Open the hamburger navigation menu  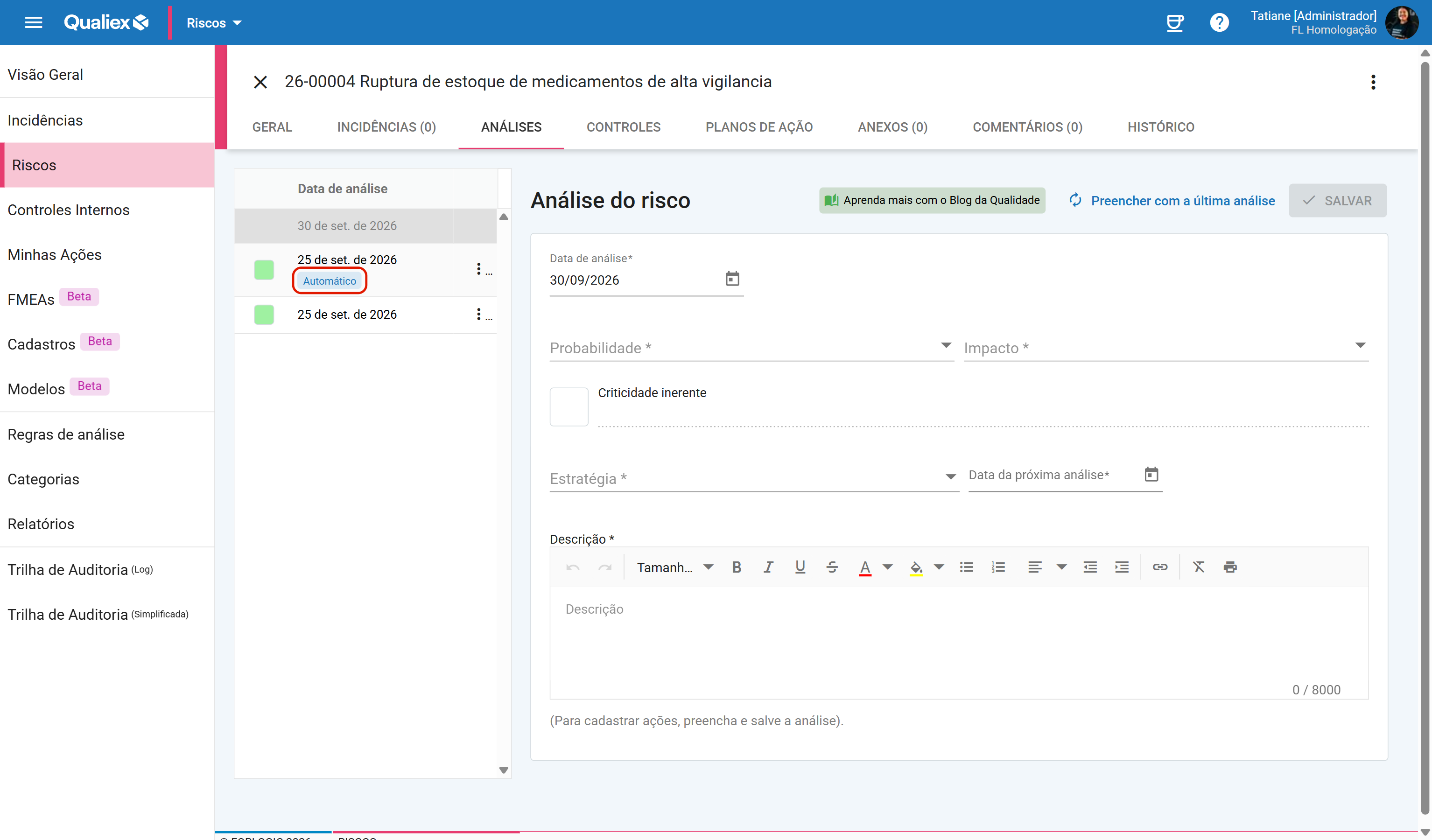[x=34, y=23]
